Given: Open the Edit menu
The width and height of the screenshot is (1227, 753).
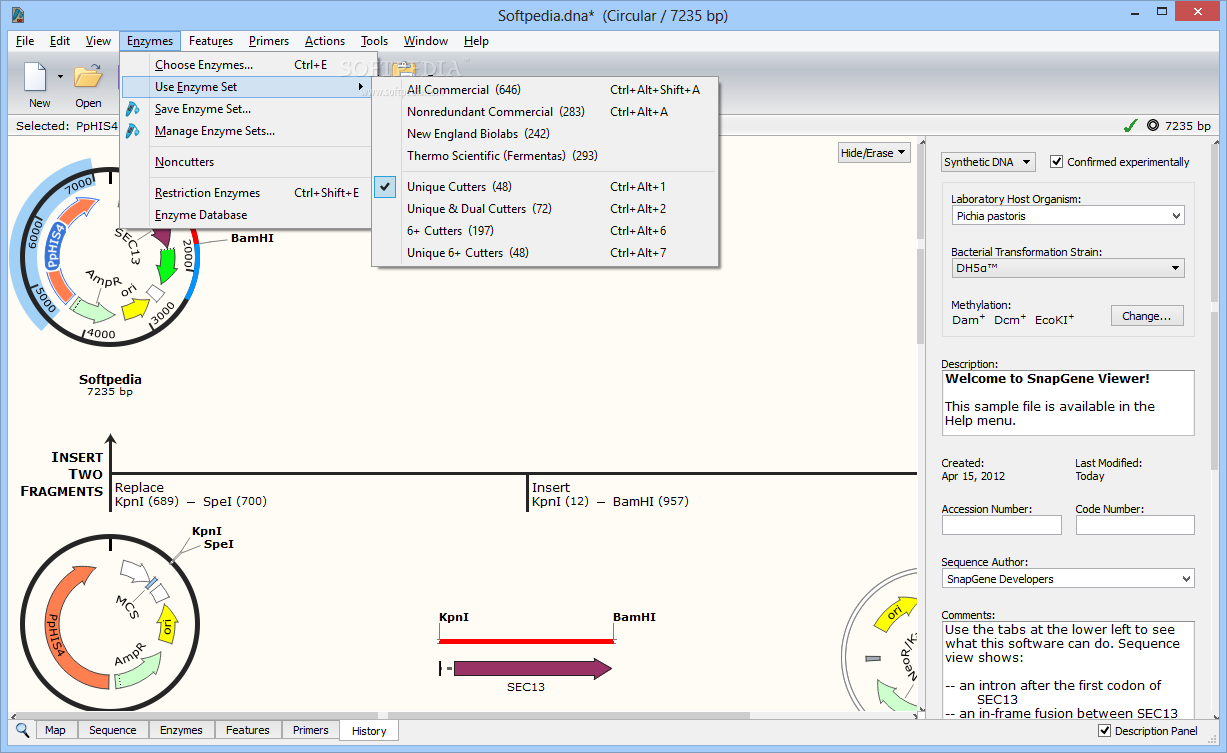Looking at the screenshot, I should (x=60, y=41).
